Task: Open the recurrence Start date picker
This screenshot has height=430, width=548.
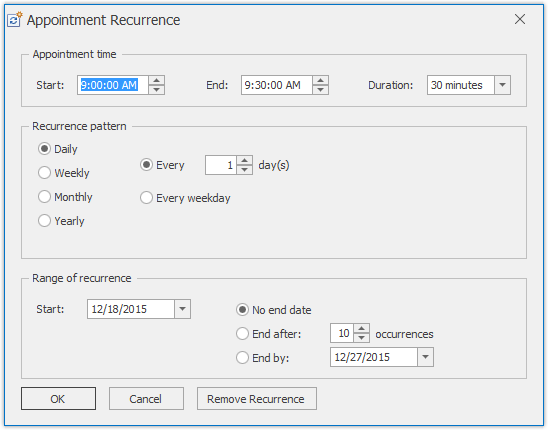Action: click(x=182, y=309)
